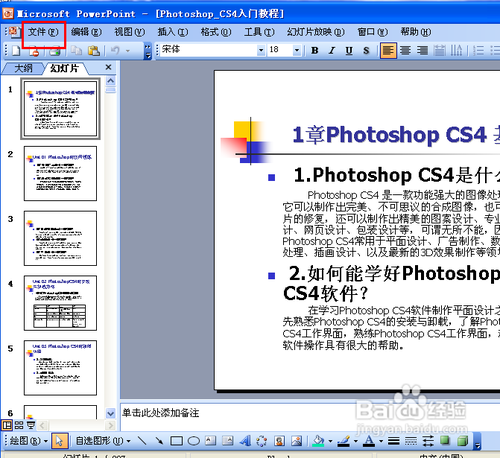Screen dimensions: 500x458
Task: Click thumbnail pane scroll down arrow
Action: tap(111, 414)
